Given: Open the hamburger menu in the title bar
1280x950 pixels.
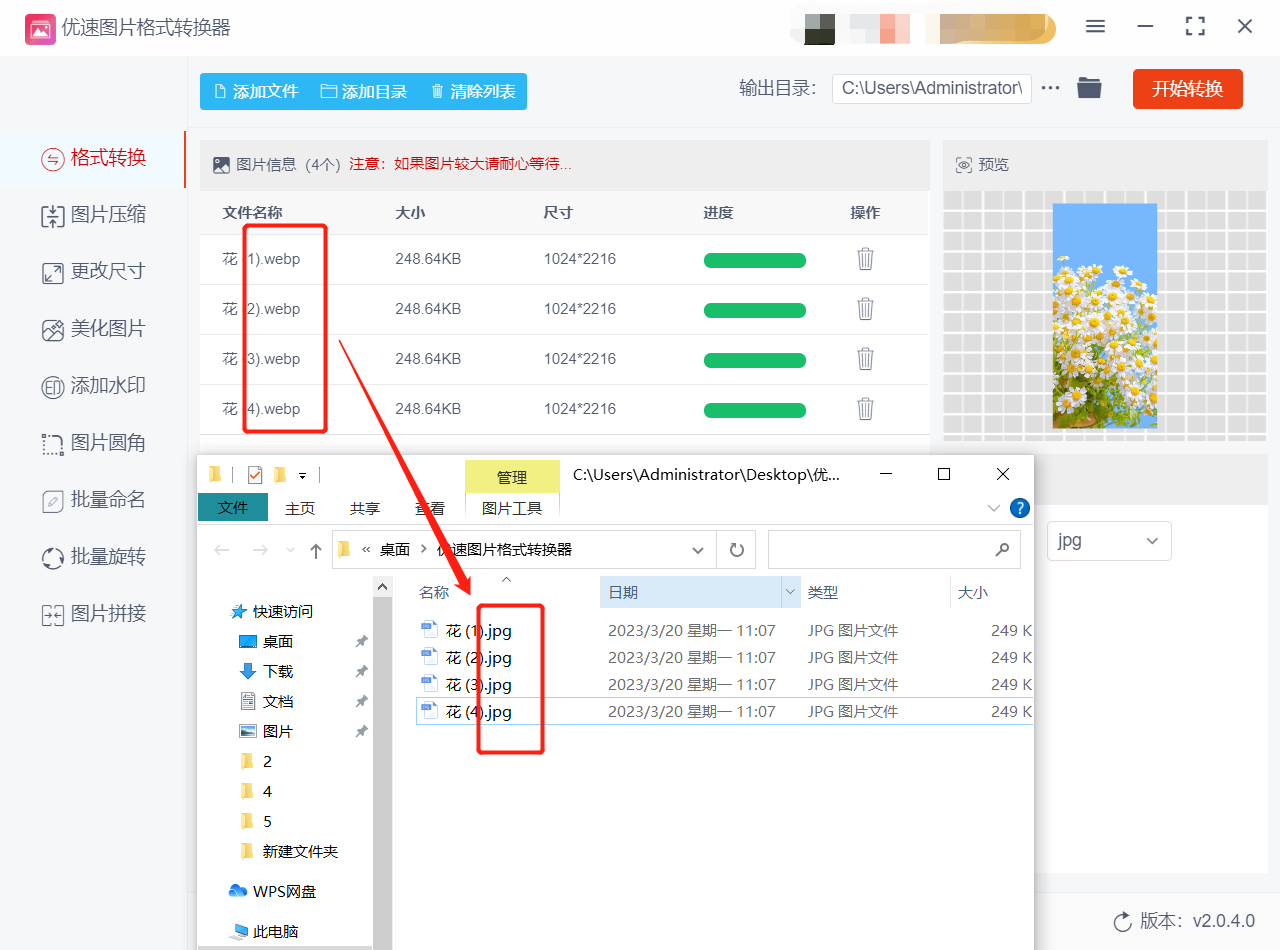Looking at the screenshot, I should click(1095, 27).
